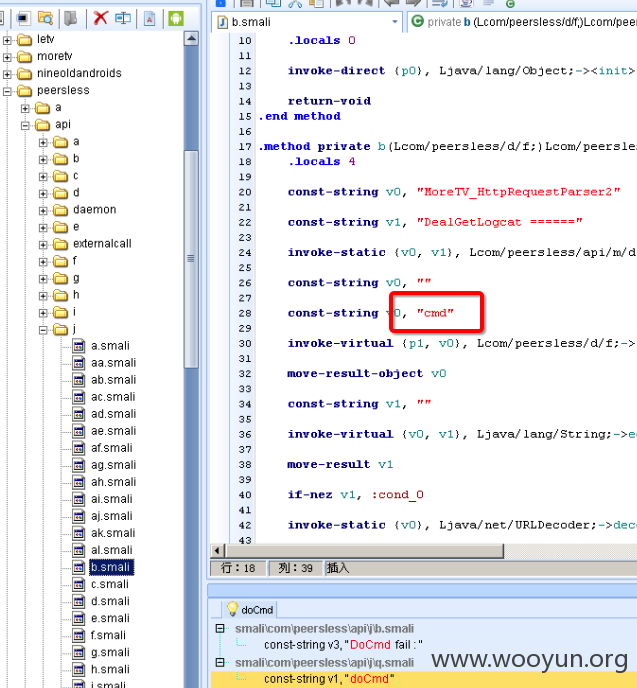Select the b.smali editor tab

(x=307, y=22)
